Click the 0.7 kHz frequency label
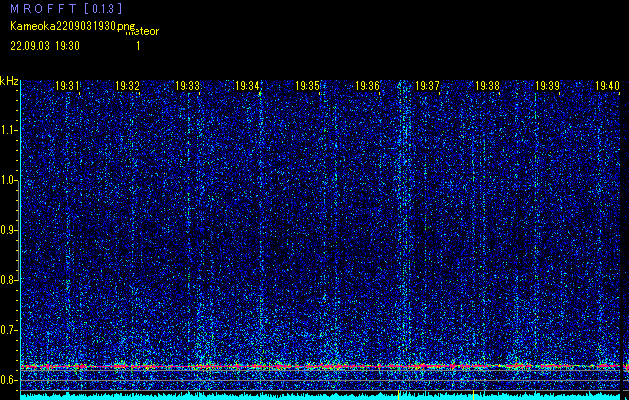The width and height of the screenshot is (629, 400). click(x=9, y=330)
